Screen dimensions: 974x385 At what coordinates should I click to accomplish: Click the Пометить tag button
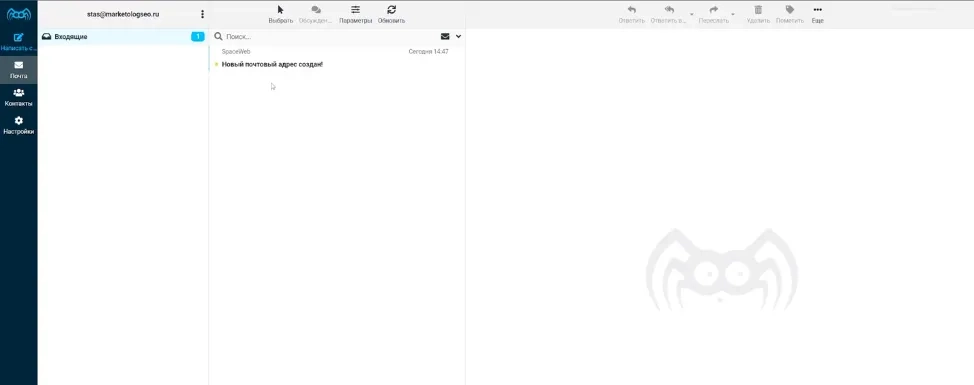[x=790, y=14]
